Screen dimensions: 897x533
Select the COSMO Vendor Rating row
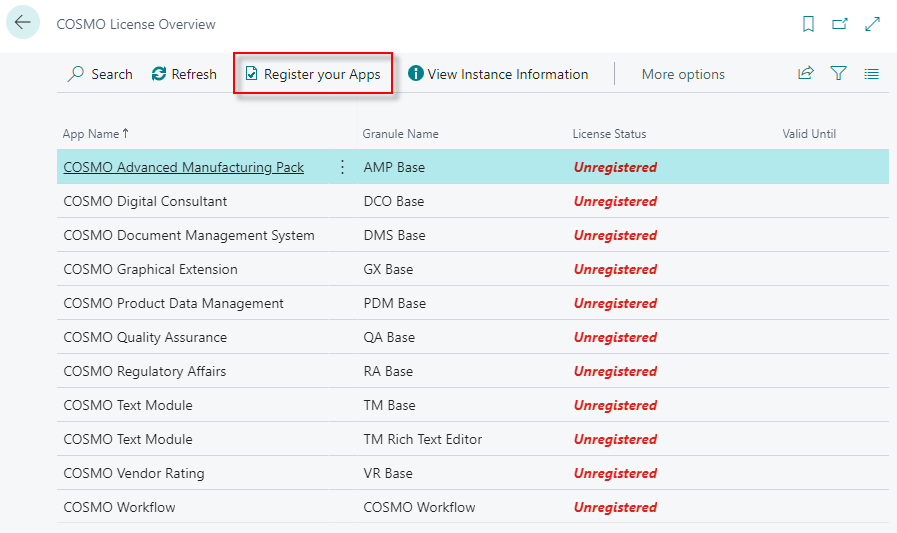[x=133, y=473]
